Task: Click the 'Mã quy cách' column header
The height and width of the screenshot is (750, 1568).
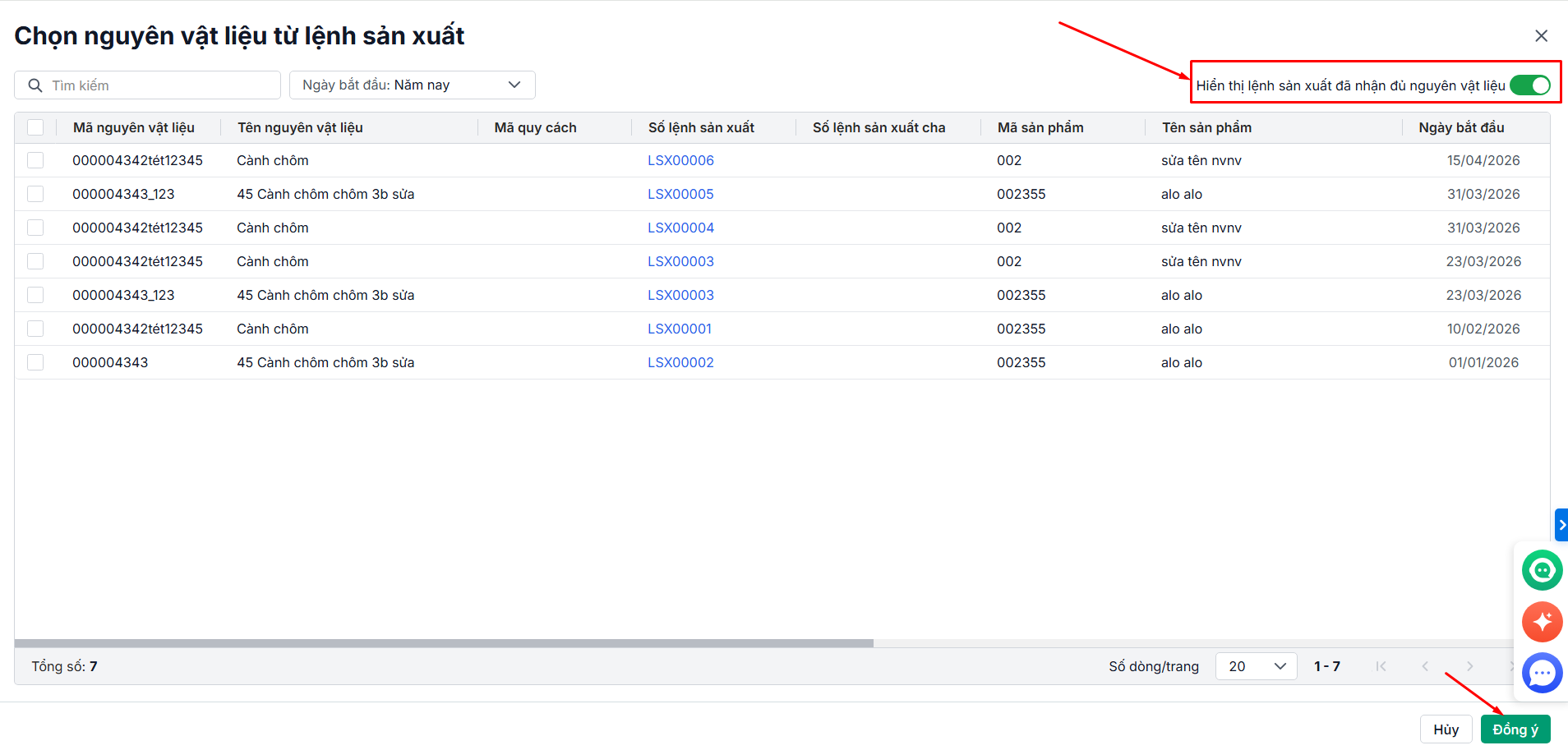Action: tap(535, 127)
